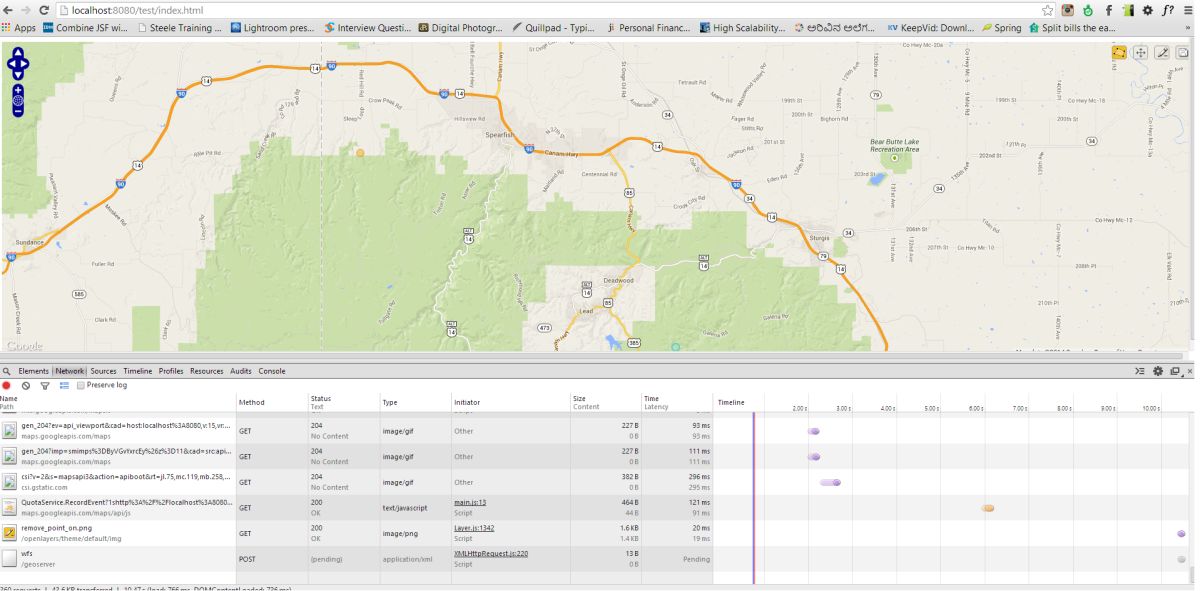Click the DevTools search magnifier icon
Viewport: 1200px width, 591px height.
(x=7, y=371)
